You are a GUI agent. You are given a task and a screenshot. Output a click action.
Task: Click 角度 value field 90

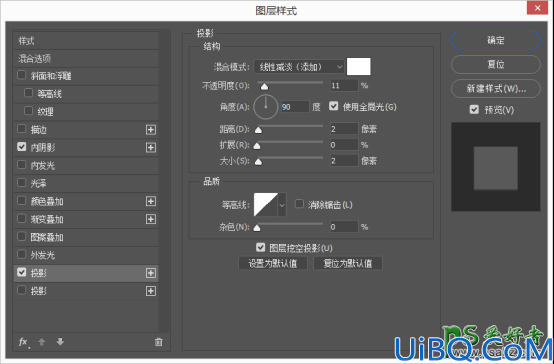[295, 107]
